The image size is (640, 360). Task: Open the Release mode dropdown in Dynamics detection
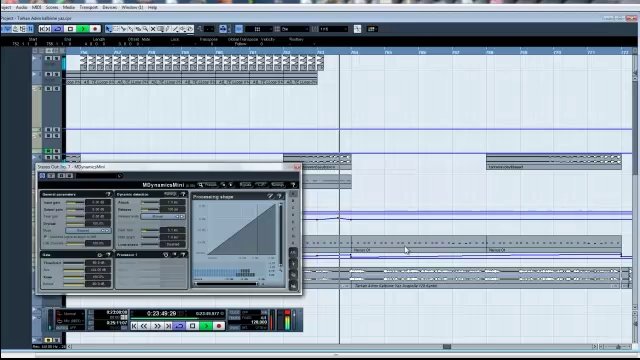click(x=162, y=217)
